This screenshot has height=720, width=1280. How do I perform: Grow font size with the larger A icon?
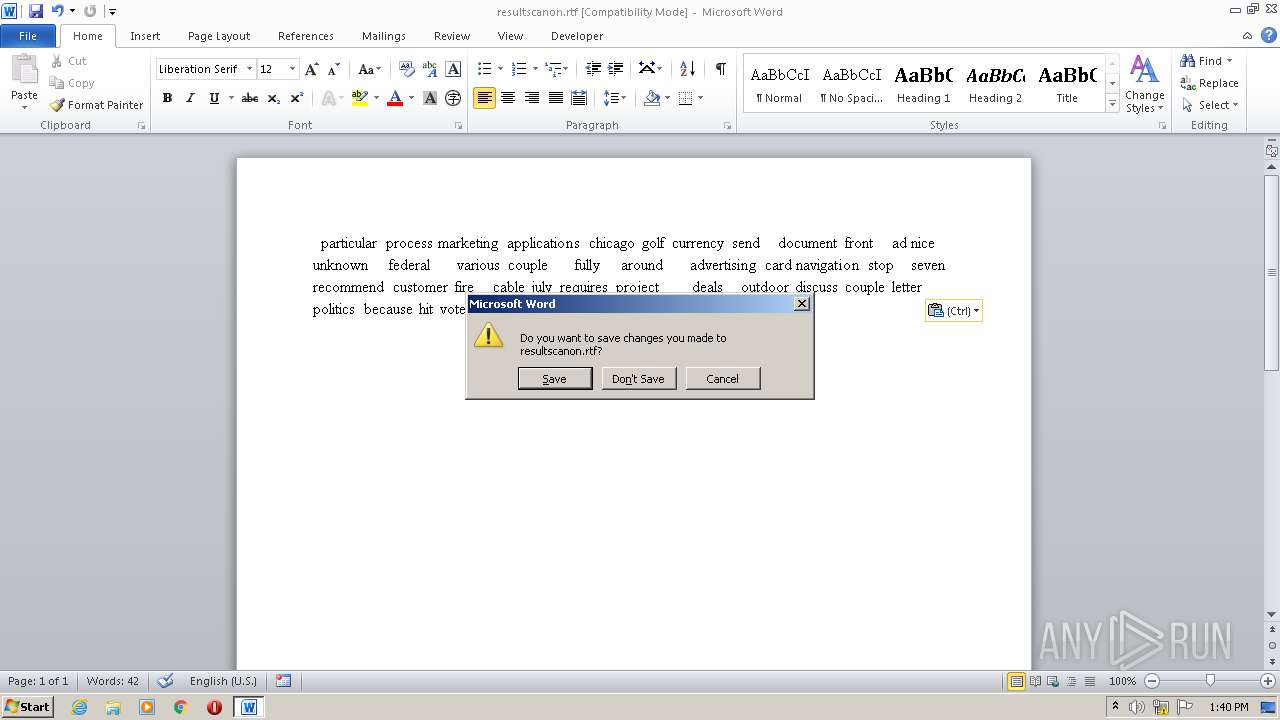[312, 69]
